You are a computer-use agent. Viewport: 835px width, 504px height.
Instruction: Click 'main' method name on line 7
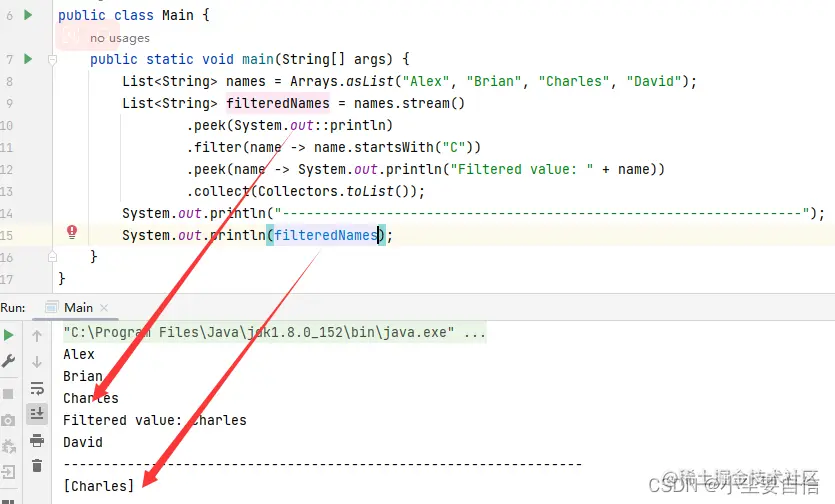[258, 59]
